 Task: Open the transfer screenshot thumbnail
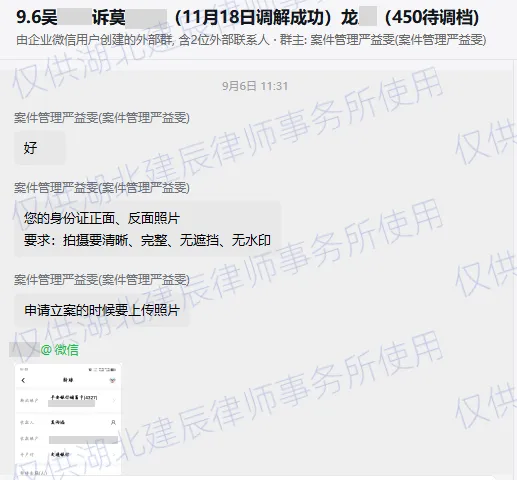point(68,419)
